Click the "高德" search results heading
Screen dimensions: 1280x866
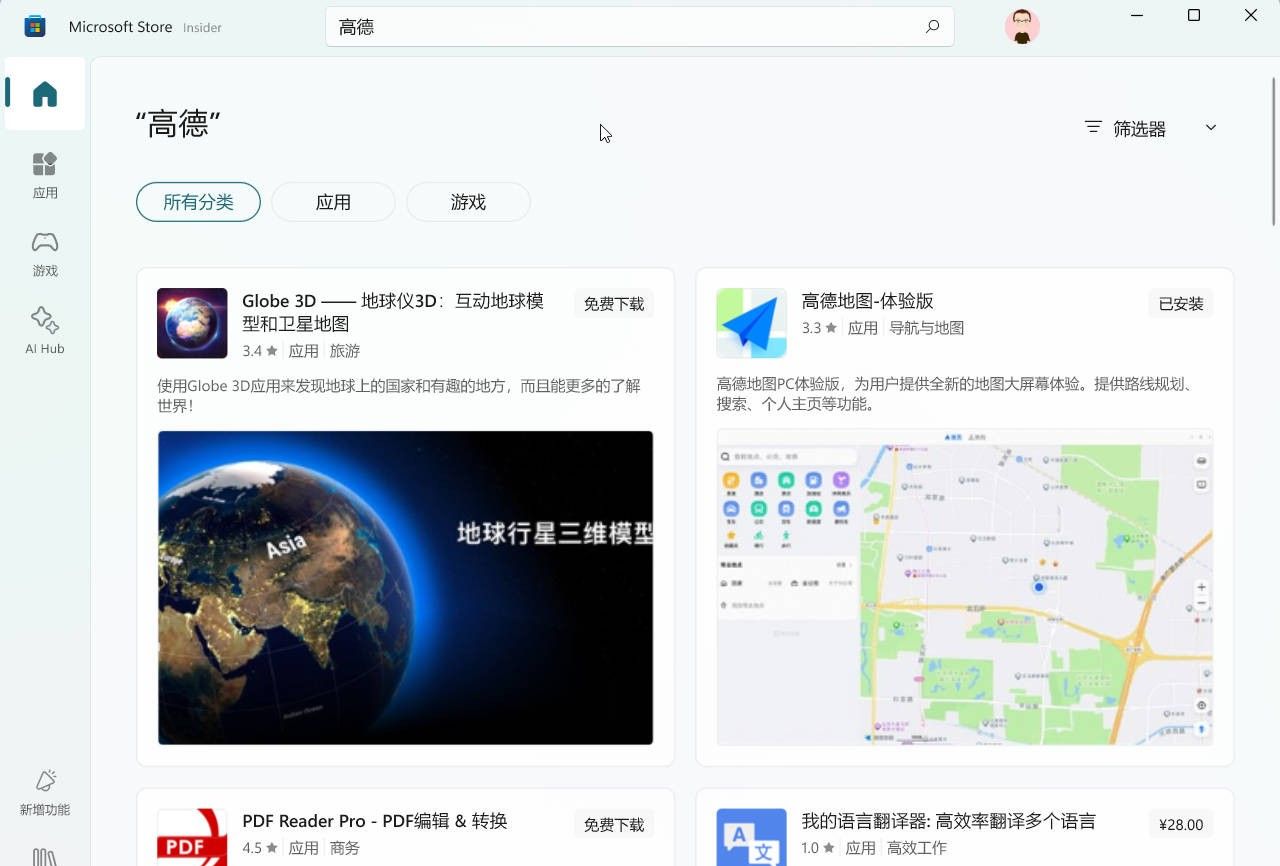[x=178, y=125]
